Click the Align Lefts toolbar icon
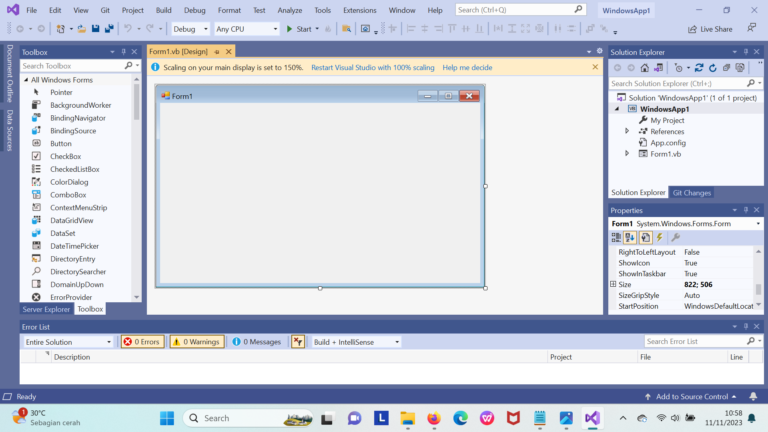The image size is (768, 432). tap(411, 29)
